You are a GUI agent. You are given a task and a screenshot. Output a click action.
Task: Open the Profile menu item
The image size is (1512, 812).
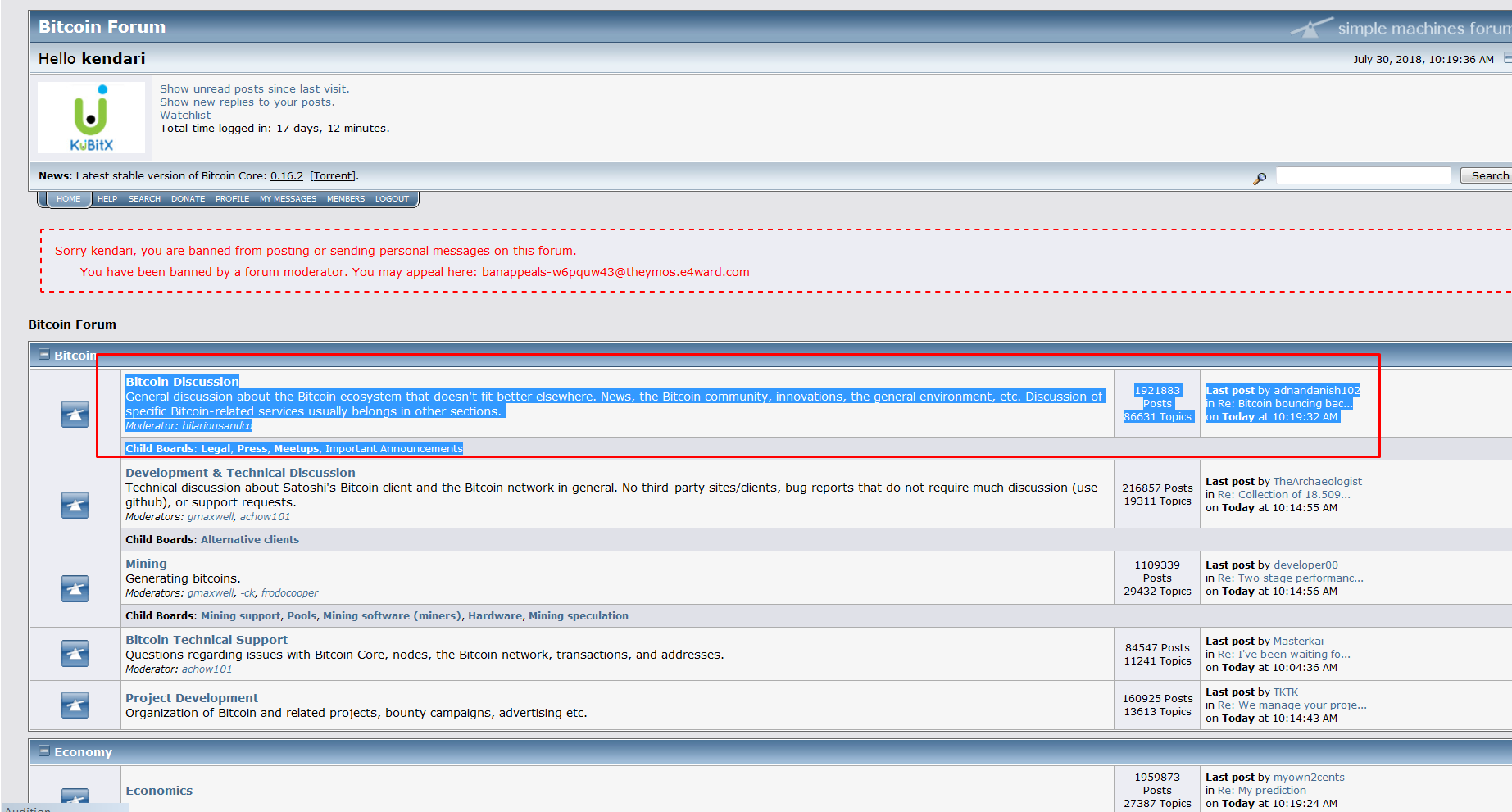coord(232,199)
